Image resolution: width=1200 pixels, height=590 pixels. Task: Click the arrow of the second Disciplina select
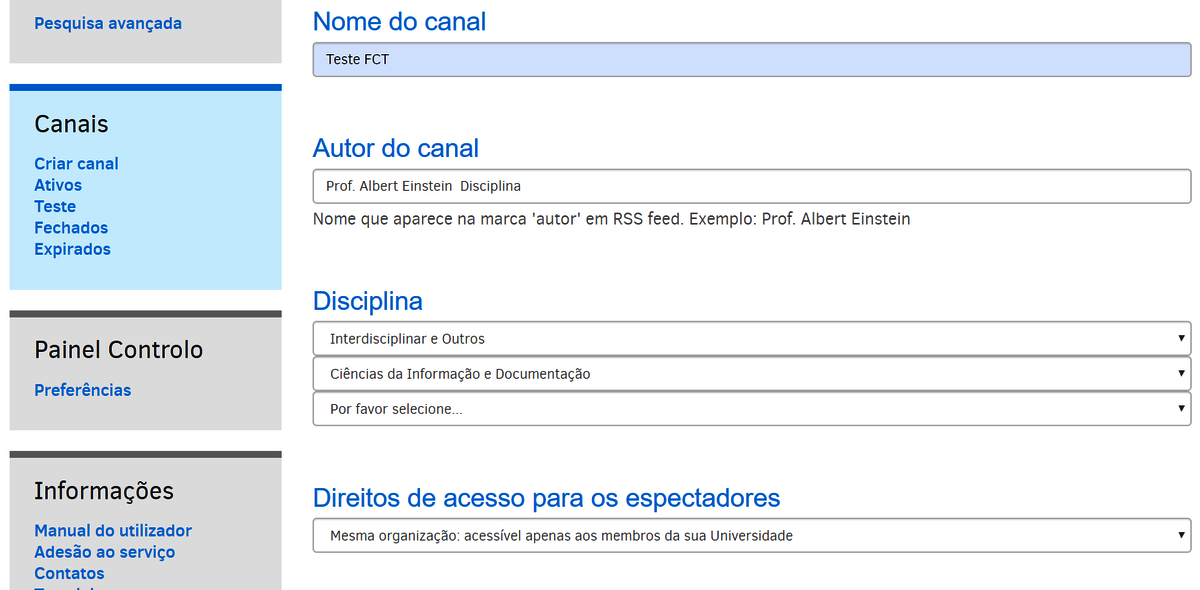[x=1181, y=374]
